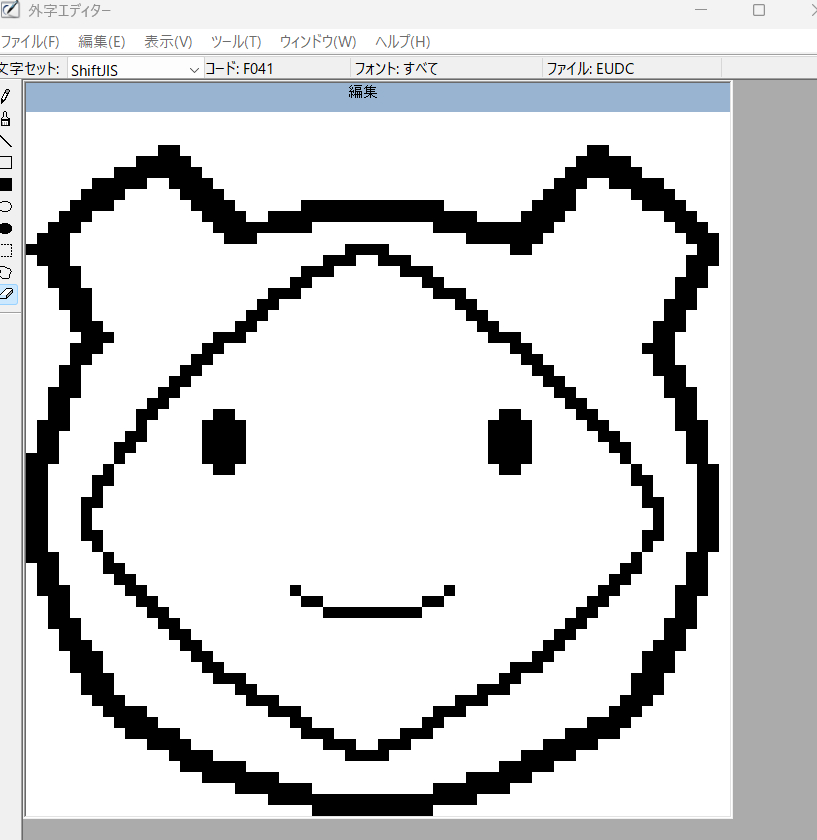Open the 表示(V) menu
This screenshot has width=817, height=840.
168,41
